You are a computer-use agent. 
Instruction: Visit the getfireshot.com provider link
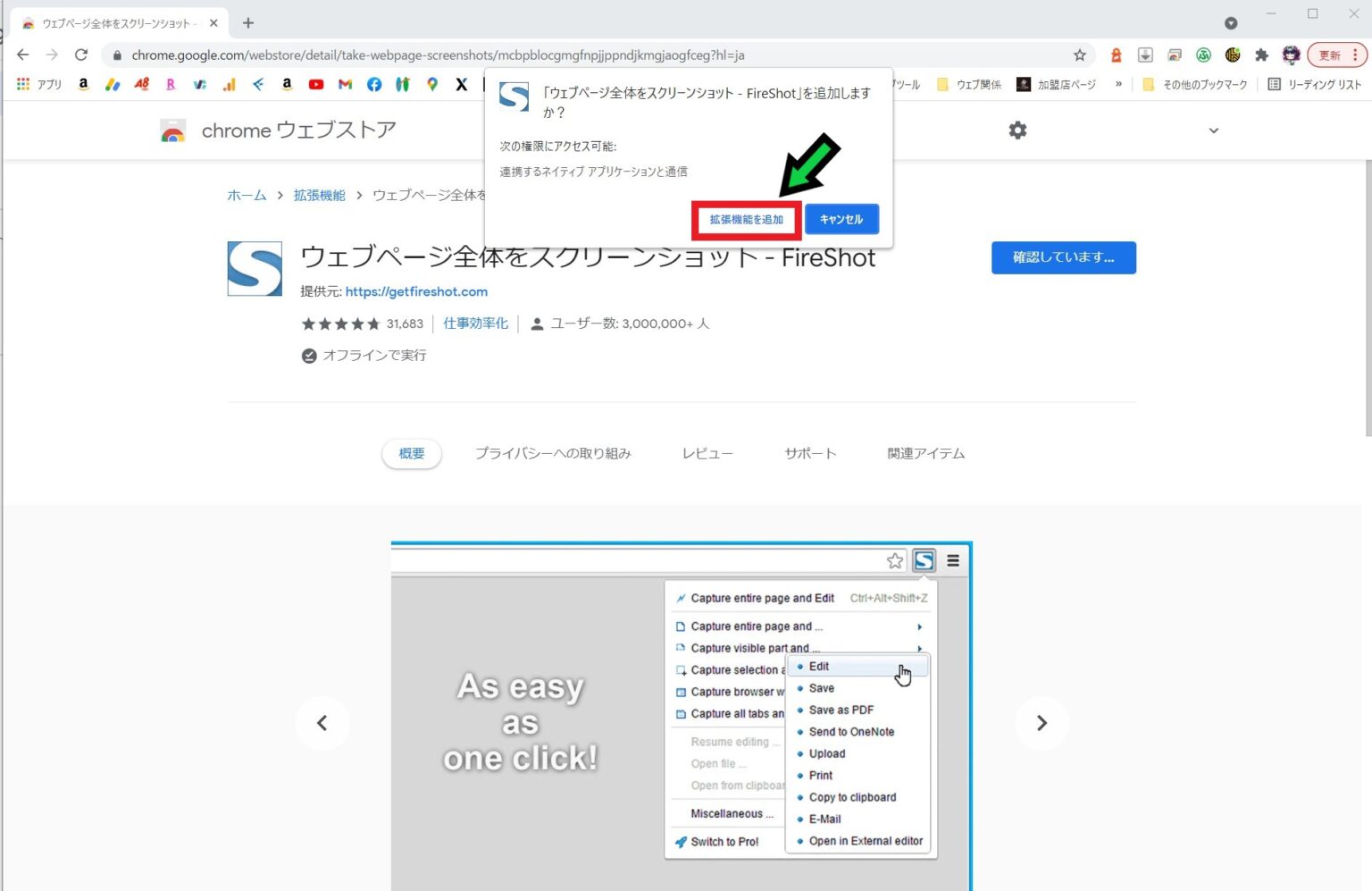[x=416, y=291]
